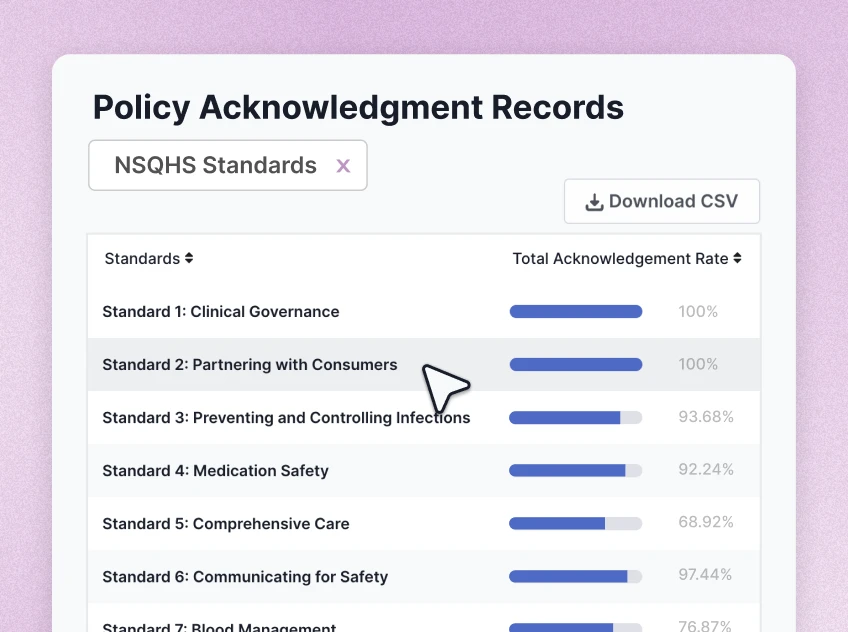
Task: Click the sort arrows beside Total Acknowledgement Rate
Action: coord(738,258)
